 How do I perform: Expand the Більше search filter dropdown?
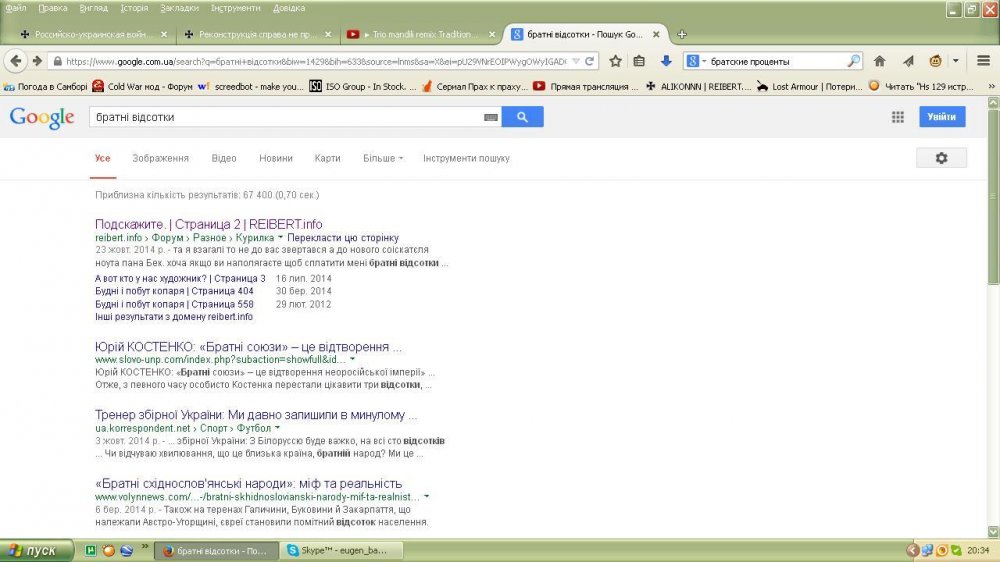(x=383, y=158)
